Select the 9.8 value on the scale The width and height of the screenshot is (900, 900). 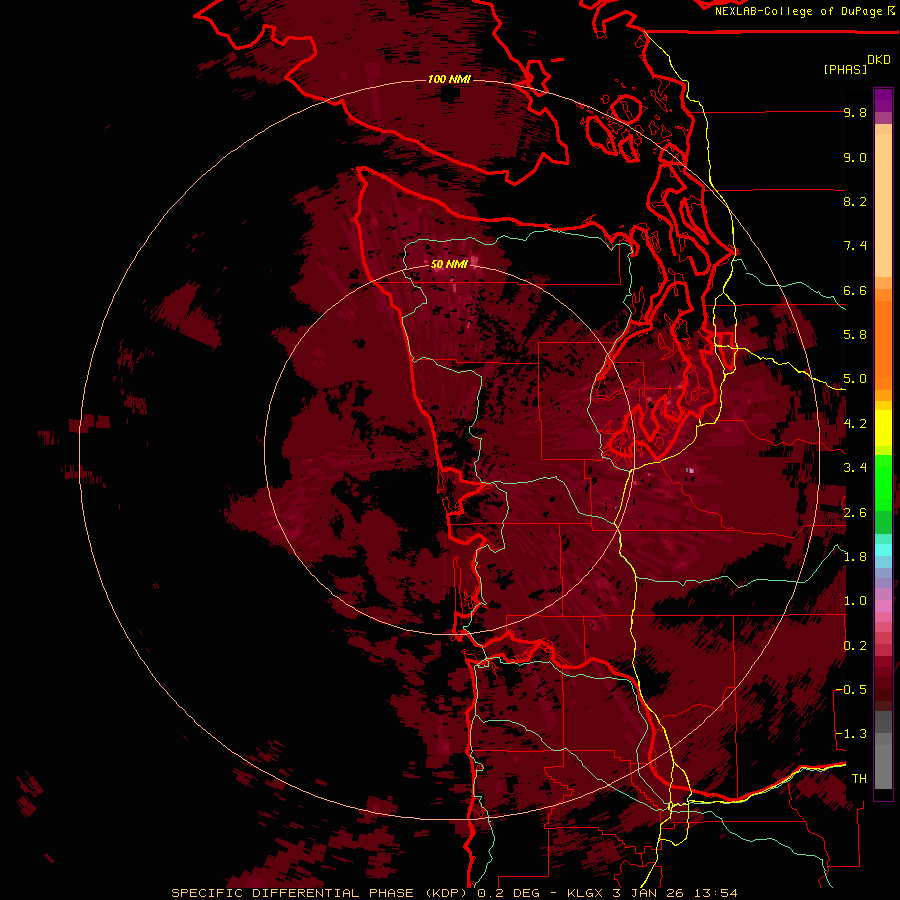pos(855,112)
